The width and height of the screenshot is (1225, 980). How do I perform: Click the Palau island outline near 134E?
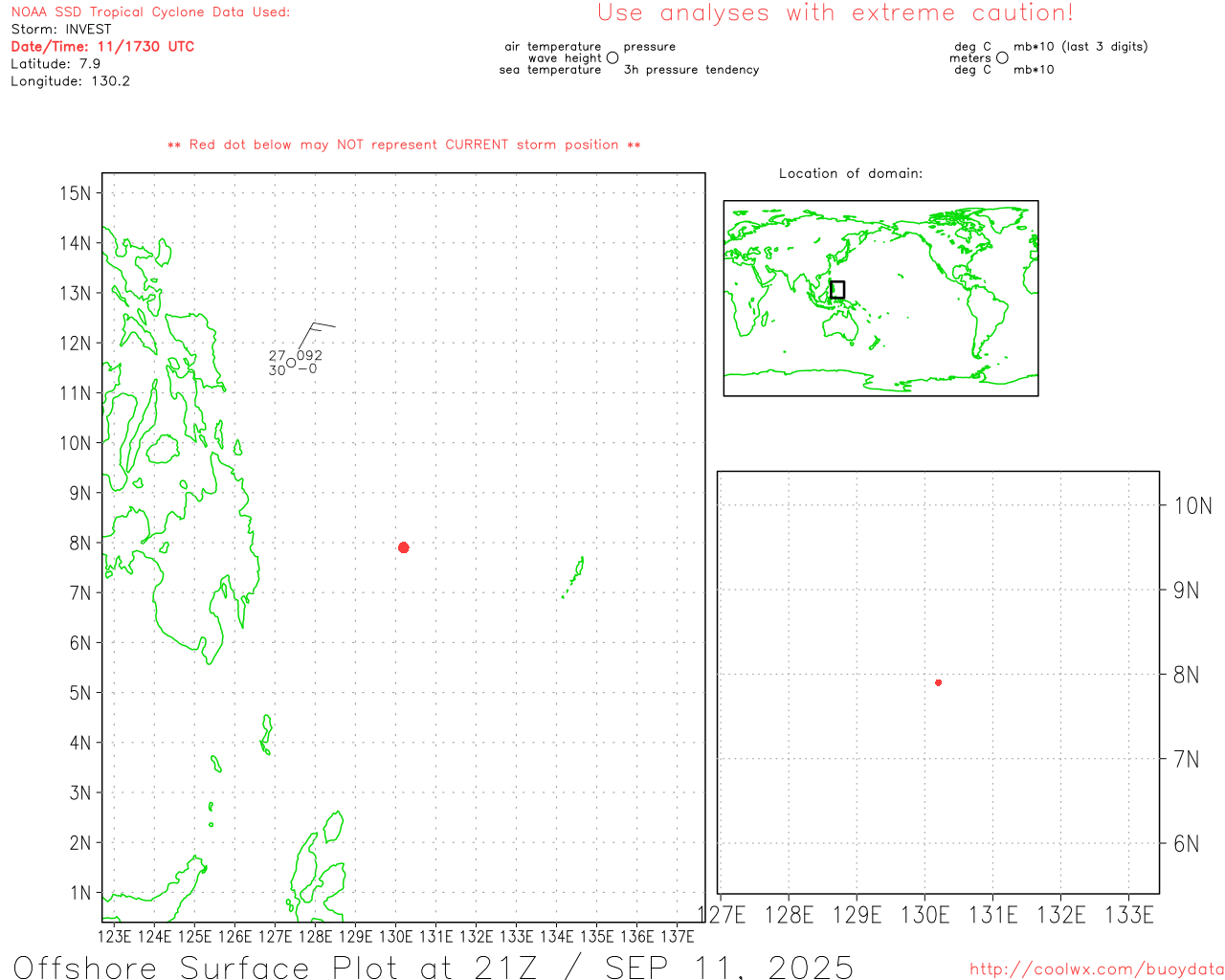click(573, 577)
